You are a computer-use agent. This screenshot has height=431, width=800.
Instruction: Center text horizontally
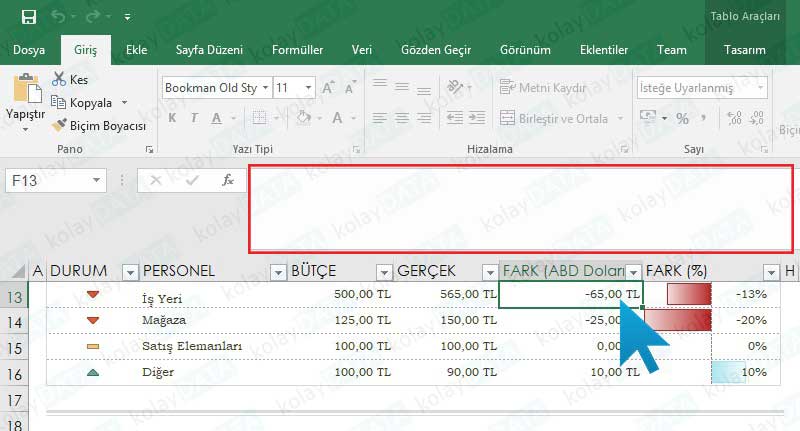(x=402, y=118)
